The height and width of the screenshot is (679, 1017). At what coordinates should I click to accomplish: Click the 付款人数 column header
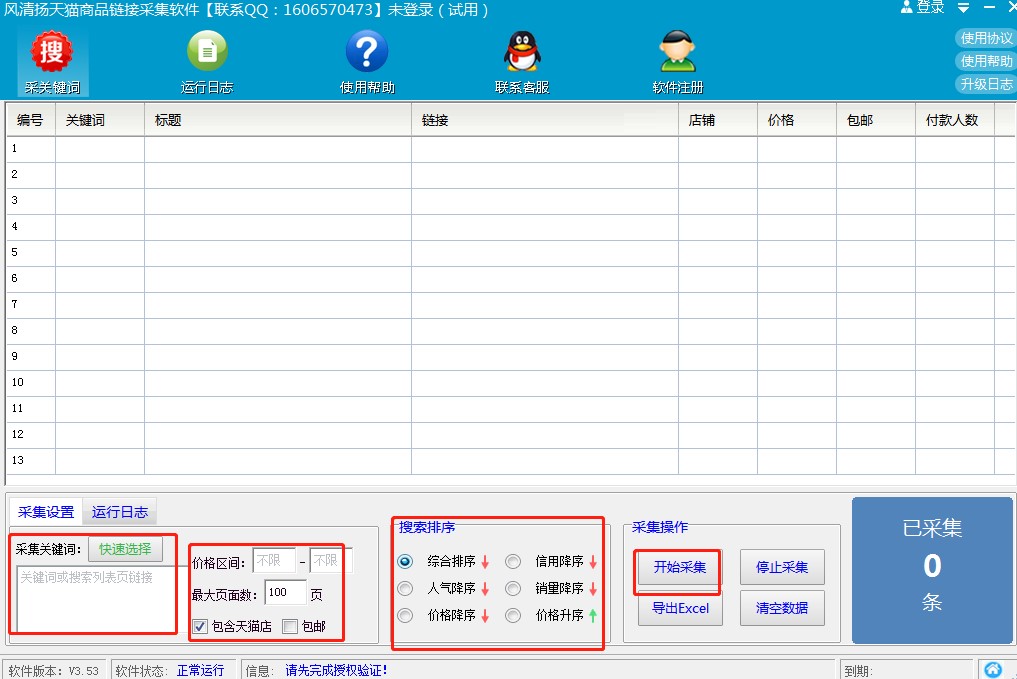coord(955,120)
